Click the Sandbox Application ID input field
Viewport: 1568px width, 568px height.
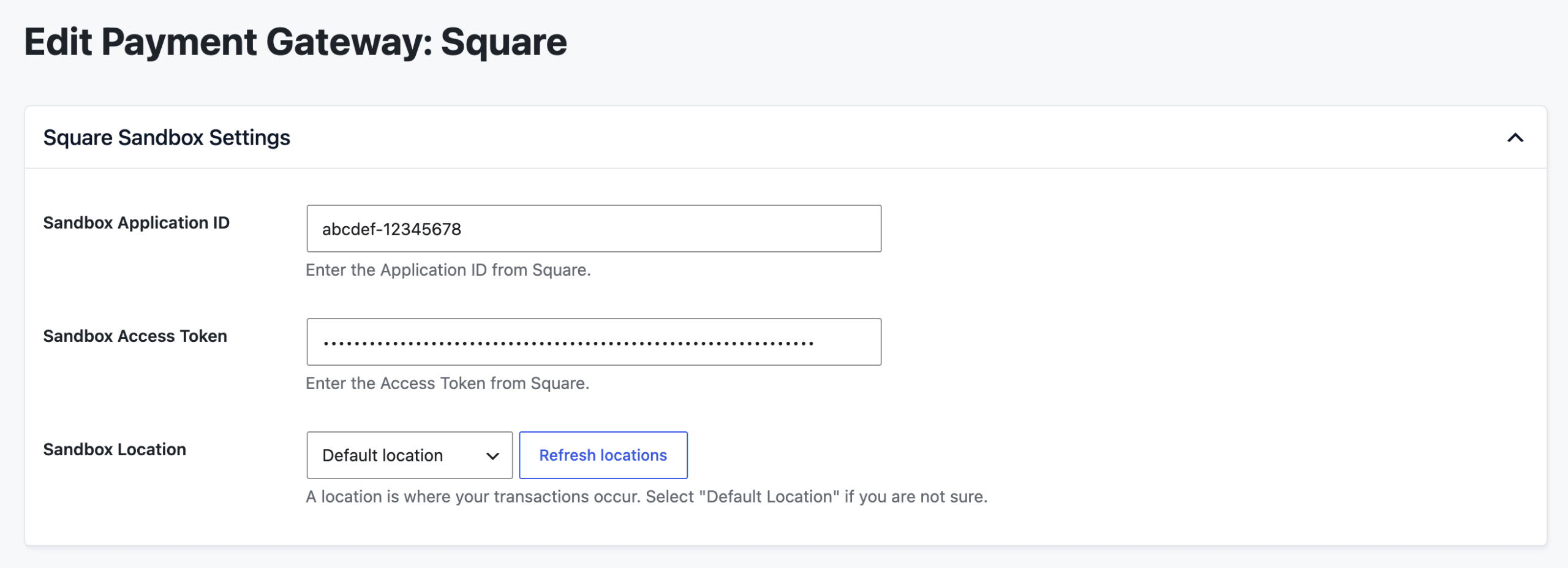594,229
